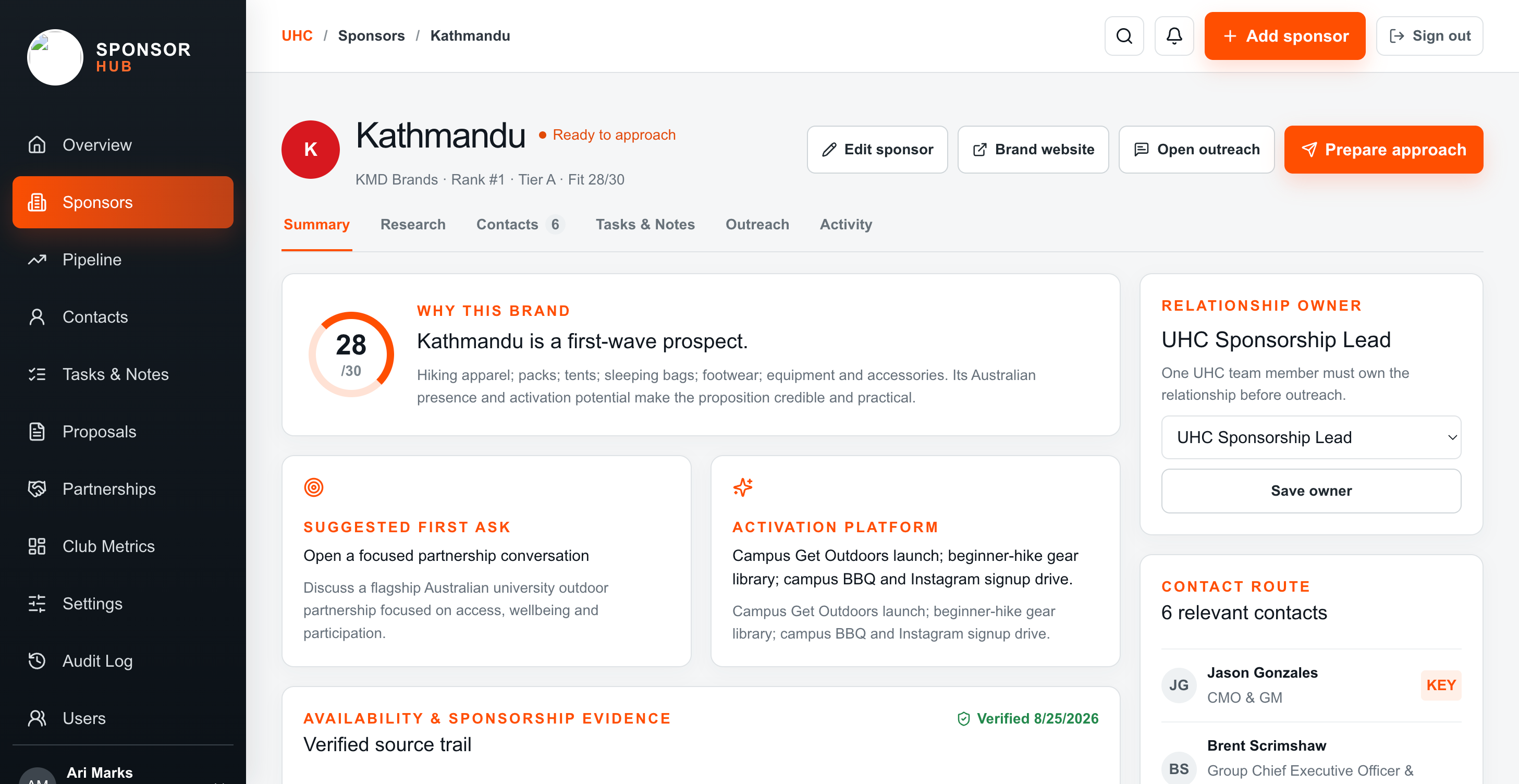
Task: Click the Contacts person icon
Action: coord(37,317)
